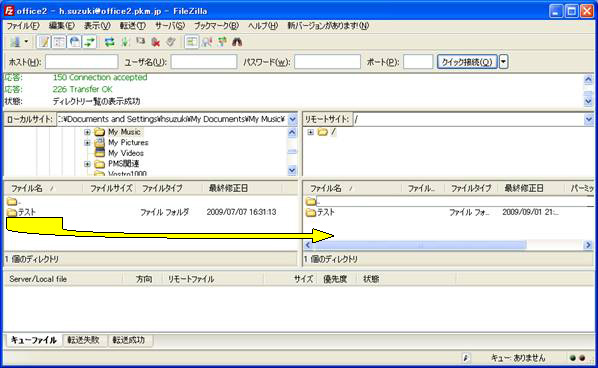Select remote テスト folder in file list
The image size is (598, 368).
point(325,212)
